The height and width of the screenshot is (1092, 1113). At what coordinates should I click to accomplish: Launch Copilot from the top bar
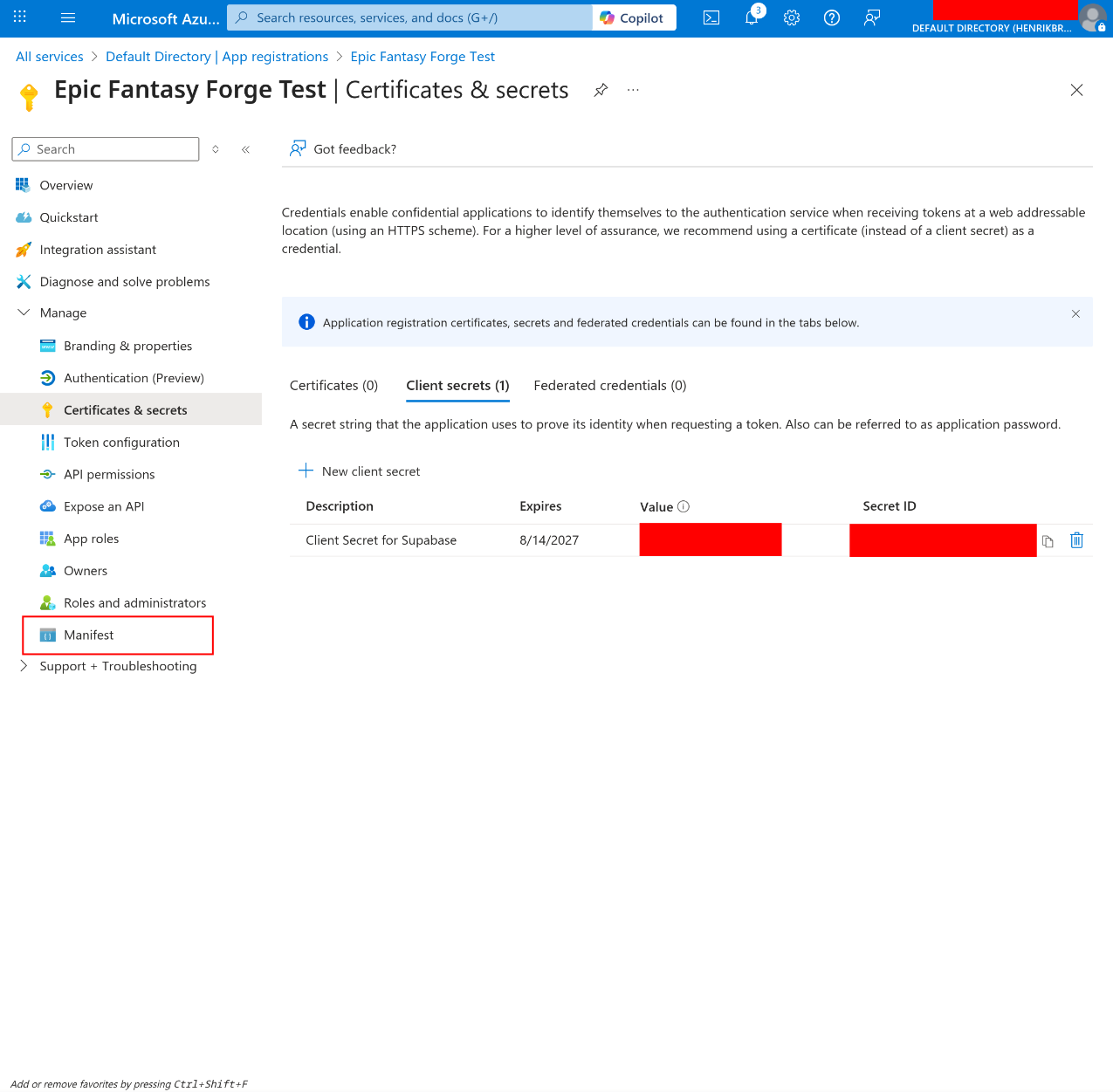tap(634, 17)
